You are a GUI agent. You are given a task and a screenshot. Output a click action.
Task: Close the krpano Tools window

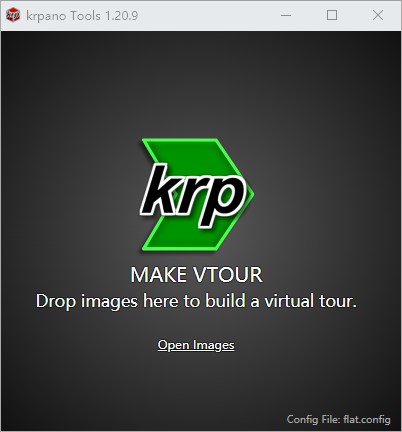coord(378,15)
